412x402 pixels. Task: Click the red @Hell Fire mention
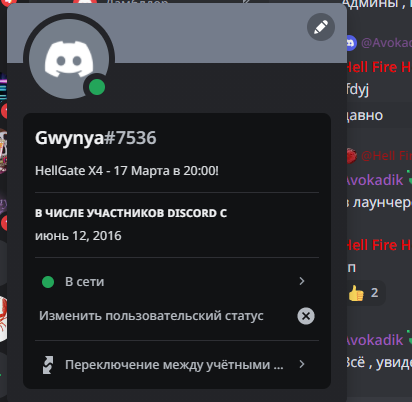[x=386, y=156]
